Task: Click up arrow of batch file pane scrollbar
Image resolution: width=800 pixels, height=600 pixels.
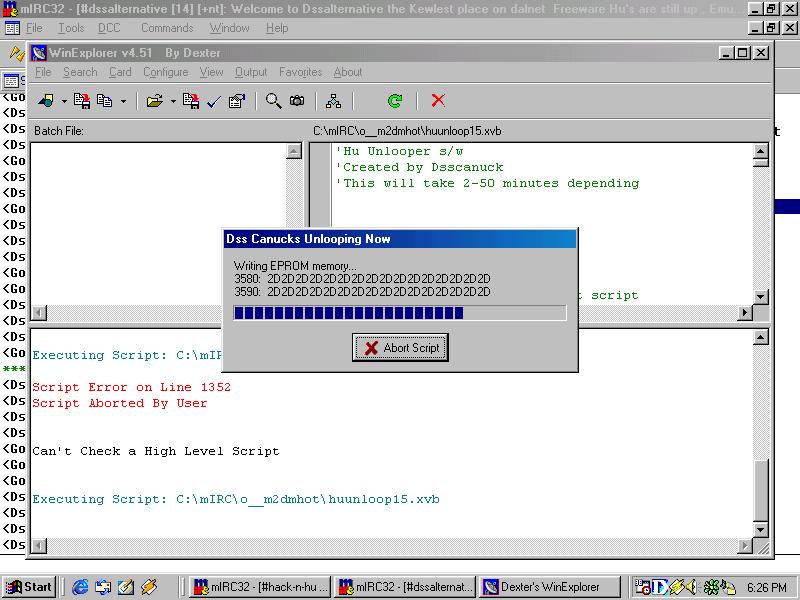Action: click(294, 151)
